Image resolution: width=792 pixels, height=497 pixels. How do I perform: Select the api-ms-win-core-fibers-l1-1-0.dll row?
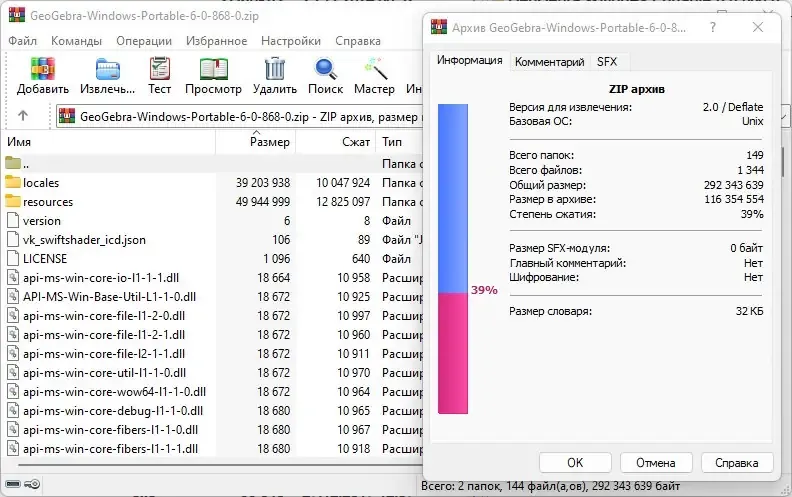pyautogui.click(x=212, y=430)
